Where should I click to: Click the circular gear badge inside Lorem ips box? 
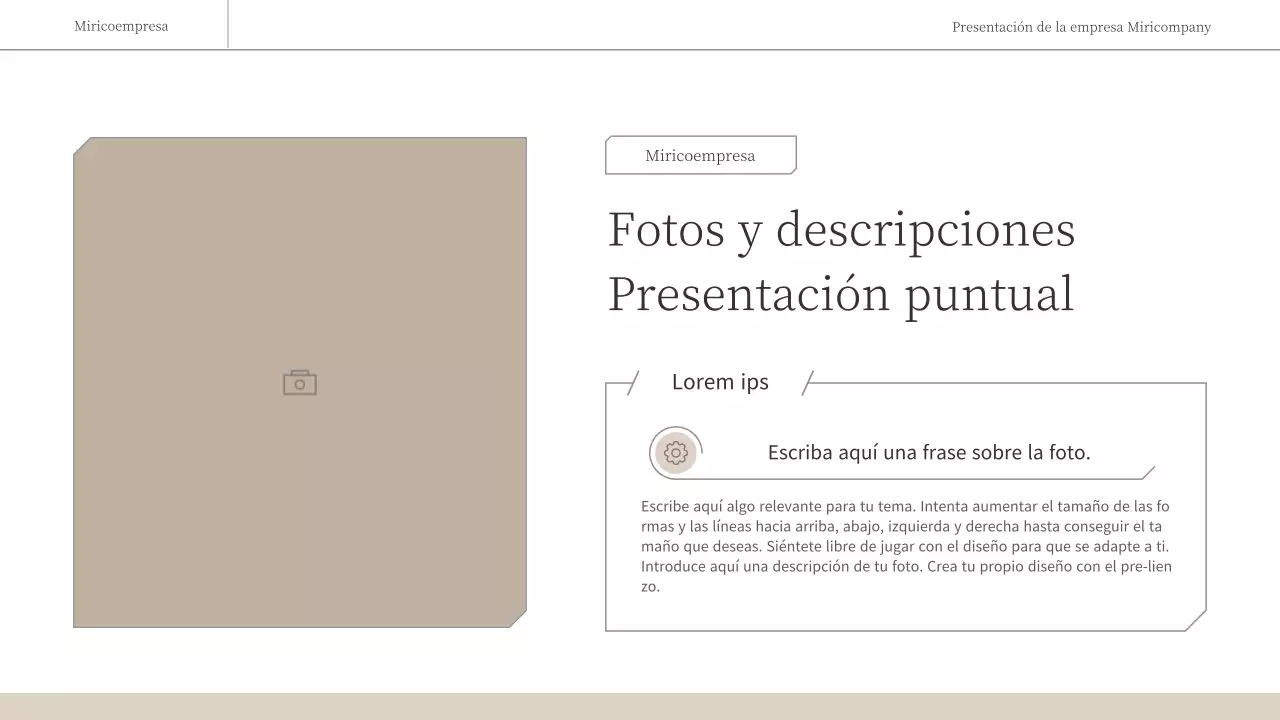676,452
